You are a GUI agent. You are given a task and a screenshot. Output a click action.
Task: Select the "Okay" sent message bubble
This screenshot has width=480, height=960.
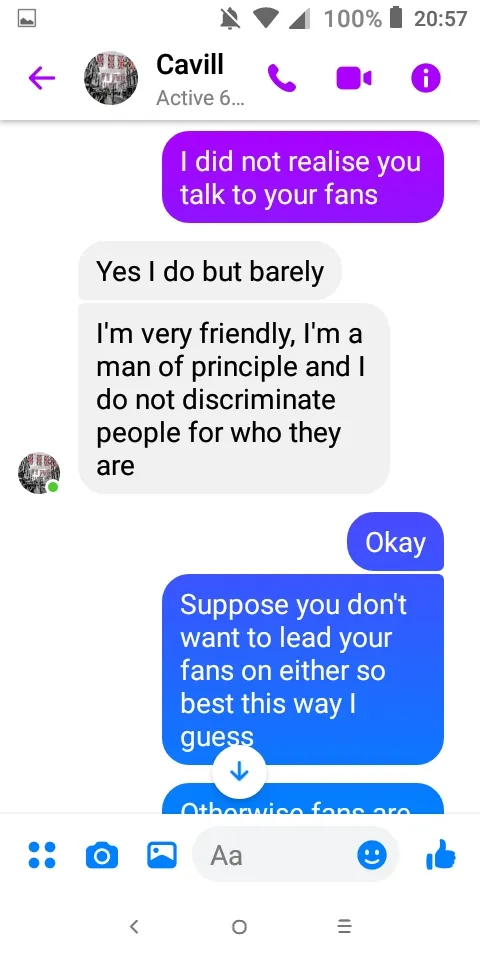pyautogui.click(x=396, y=542)
